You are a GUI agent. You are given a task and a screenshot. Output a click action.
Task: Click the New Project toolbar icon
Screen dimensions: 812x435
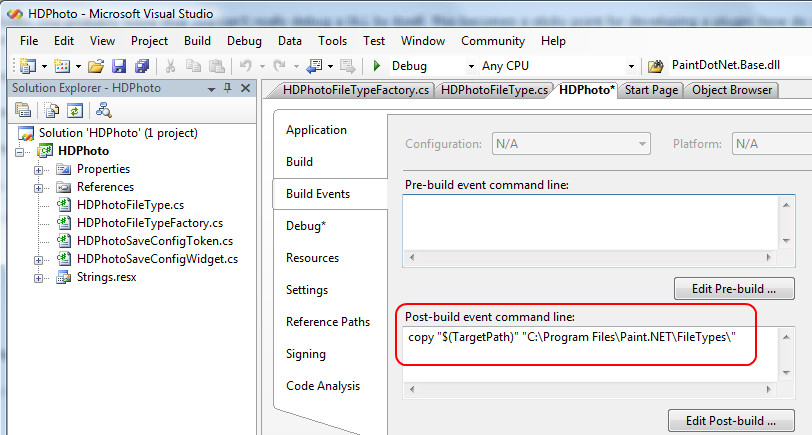click(27, 66)
